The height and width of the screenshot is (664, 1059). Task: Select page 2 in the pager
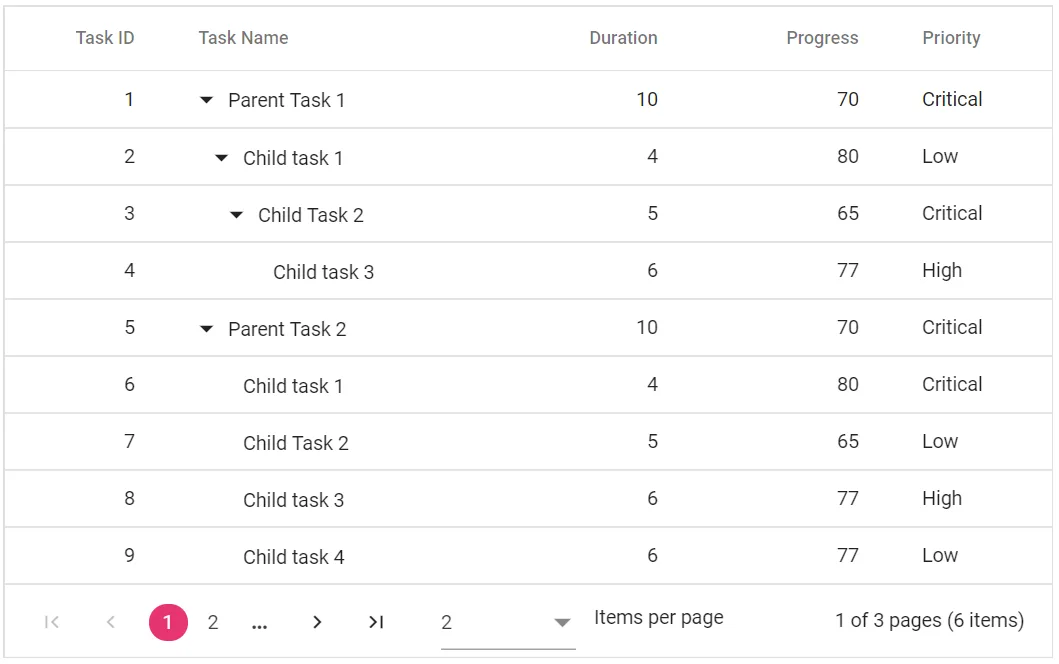[212, 621]
